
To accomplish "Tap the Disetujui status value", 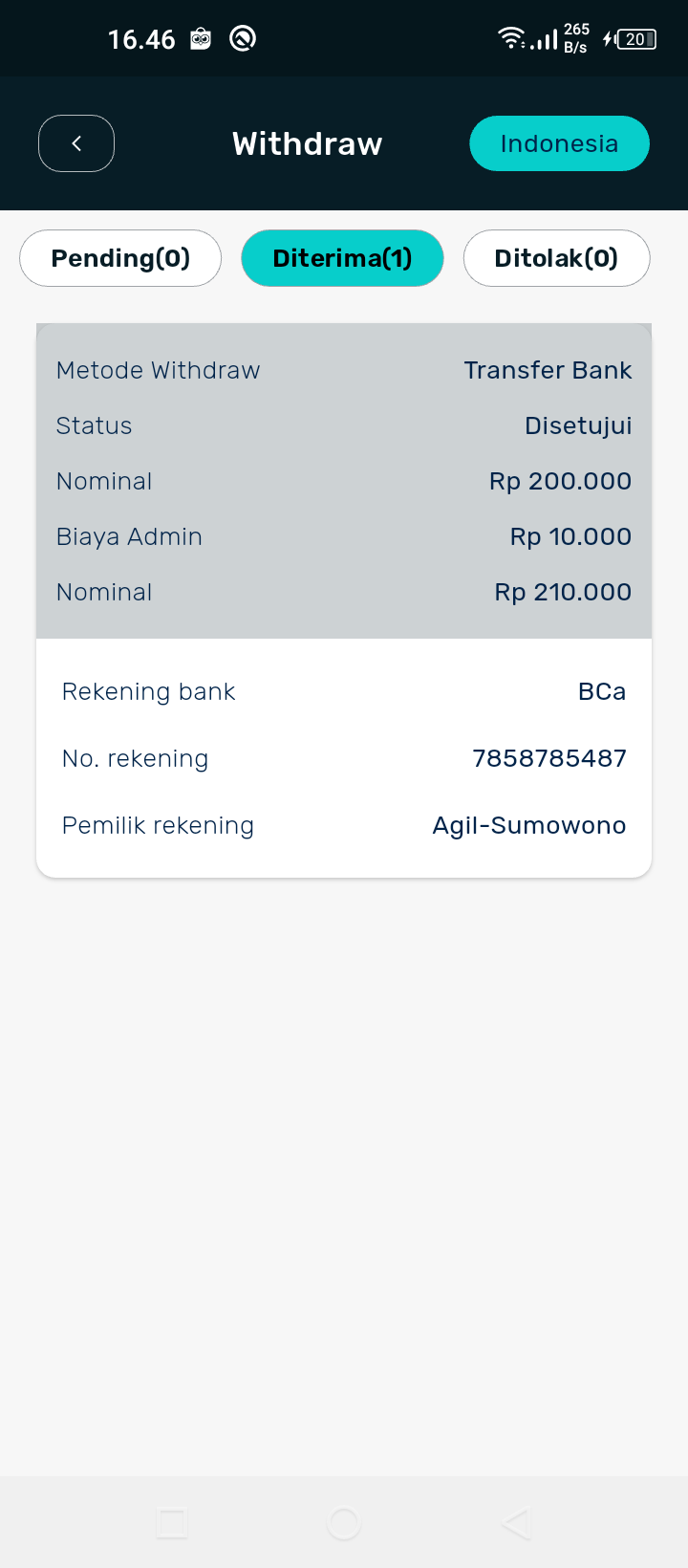I will tap(578, 425).
